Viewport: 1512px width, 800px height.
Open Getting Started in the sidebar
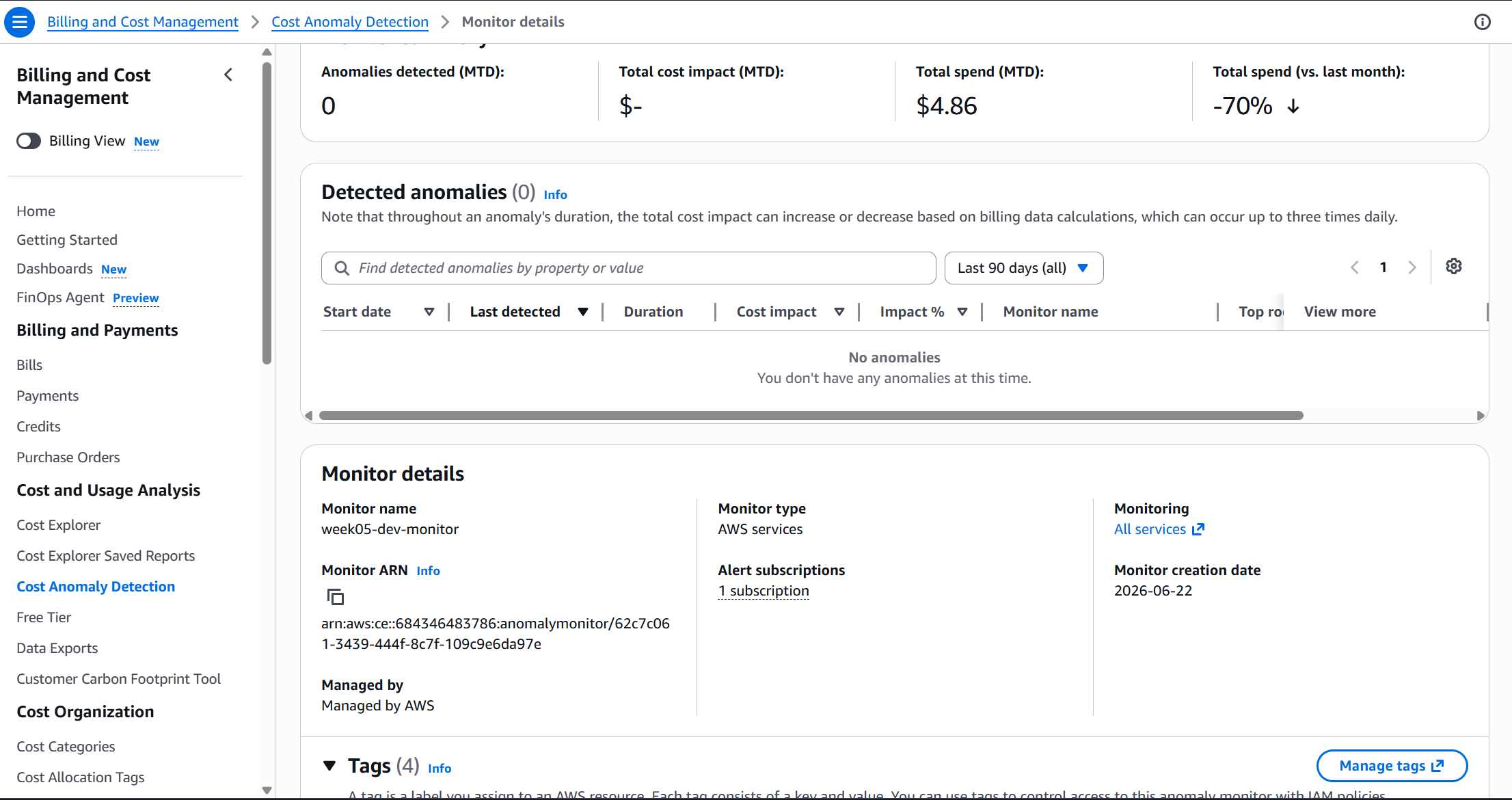[x=67, y=240]
